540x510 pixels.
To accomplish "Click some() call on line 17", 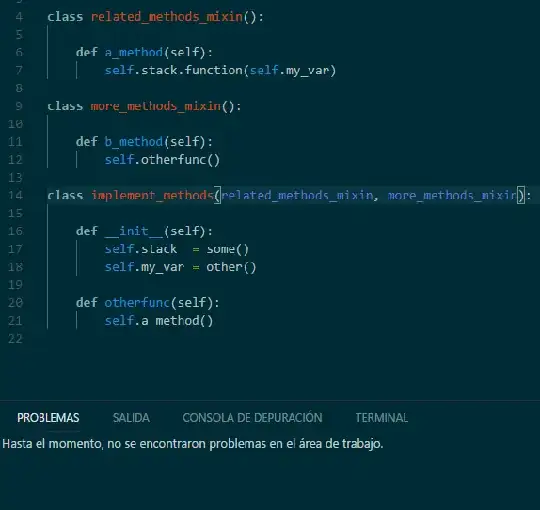I will (x=227, y=249).
